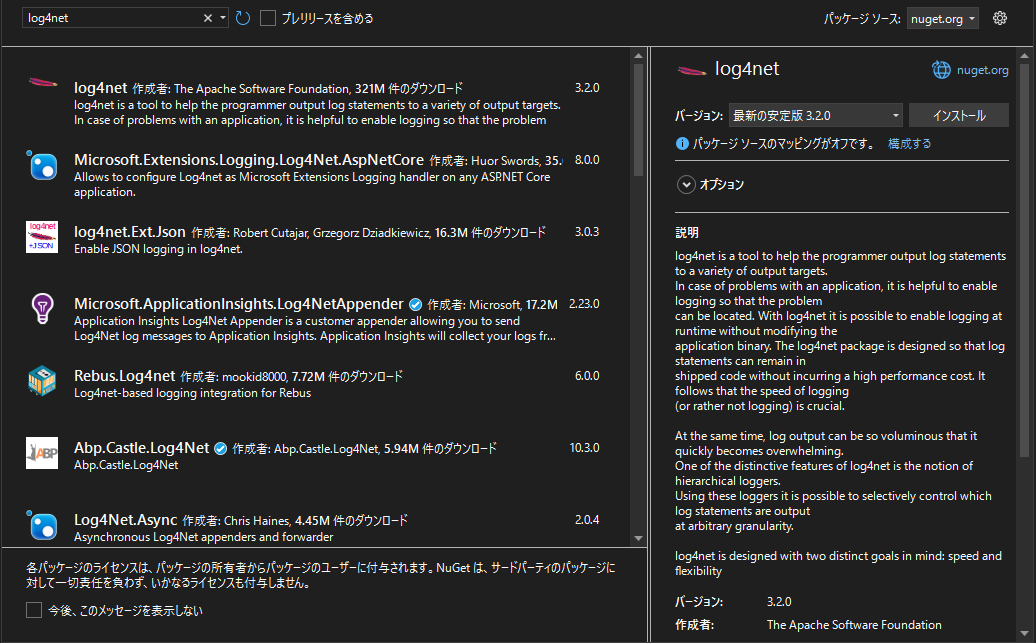Click version 2.0.4 in the Log4Net.Async row

click(x=587, y=520)
